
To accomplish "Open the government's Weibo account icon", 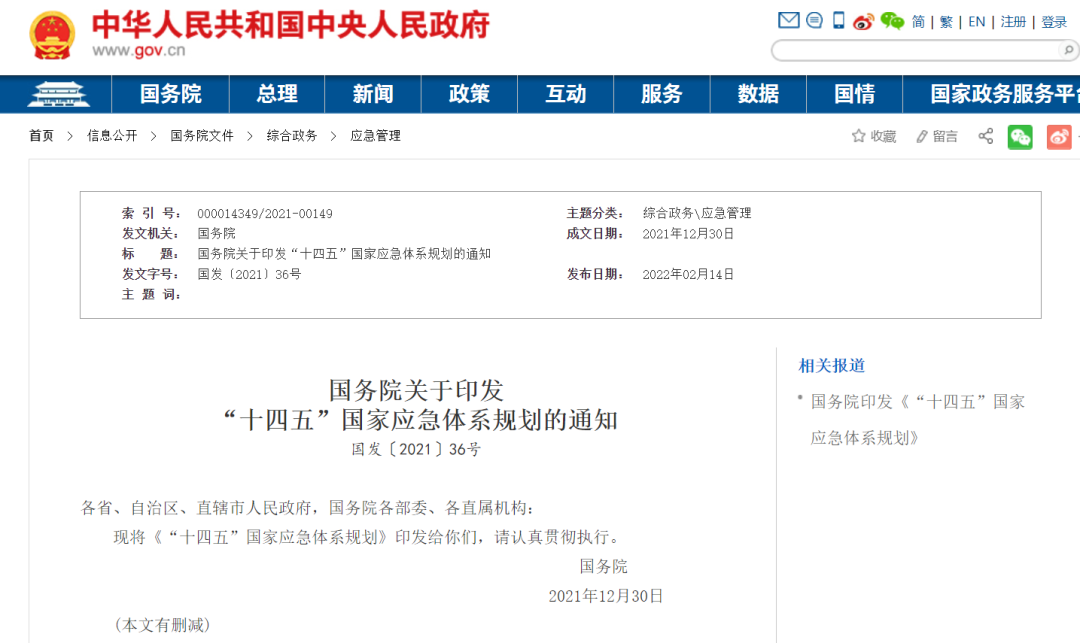I will pyautogui.click(x=862, y=20).
